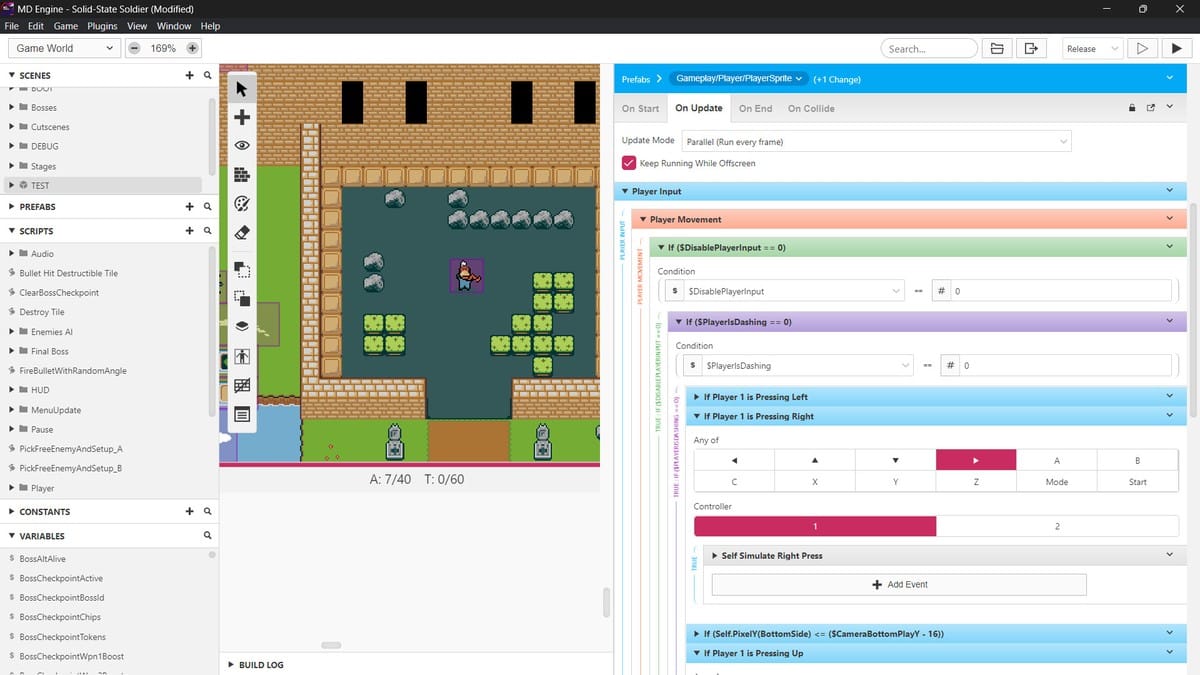This screenshot has height=675, width=1200.
Task: Toggle the right arrow input button
Action: [x=976, y=460]
